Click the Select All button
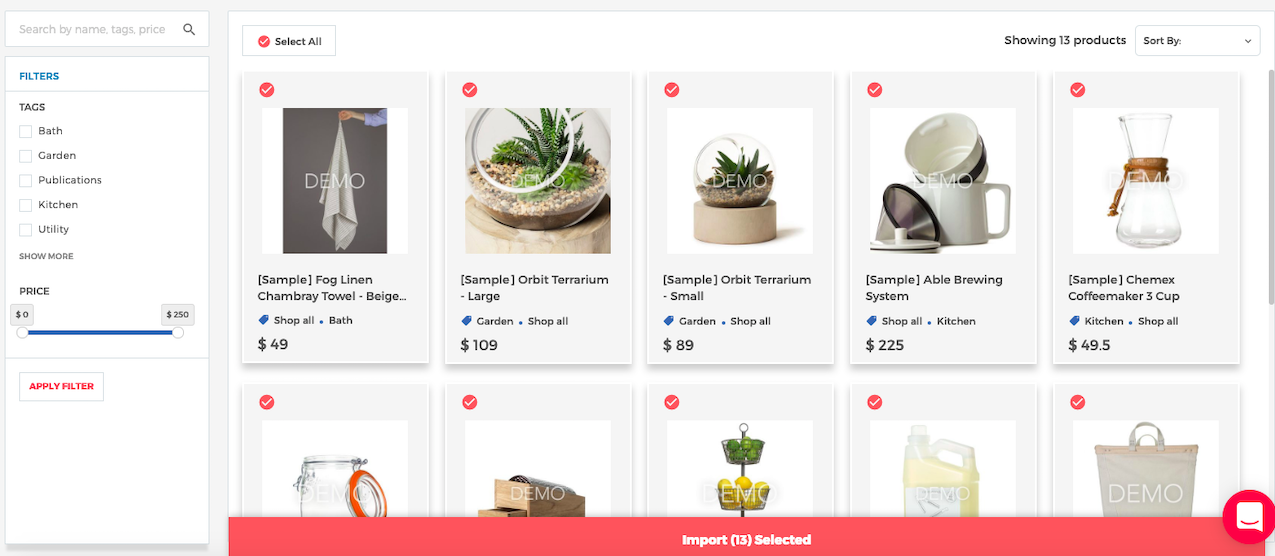This screenshot has height=556, width=1275. pyautogui.click(x=289, y=41)
